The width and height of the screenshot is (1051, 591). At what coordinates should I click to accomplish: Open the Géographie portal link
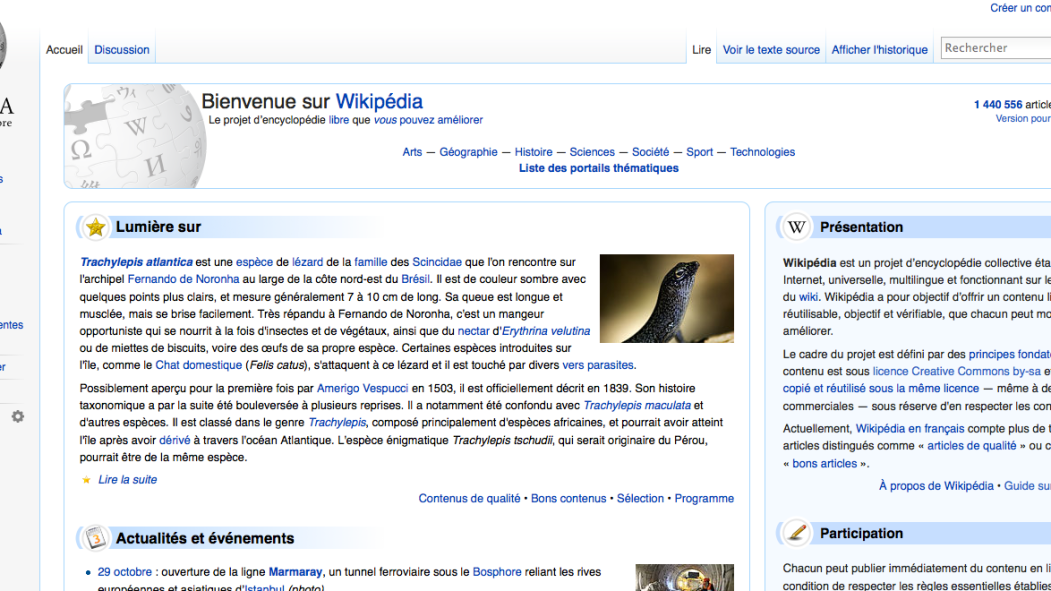click(x=468, y=152)
